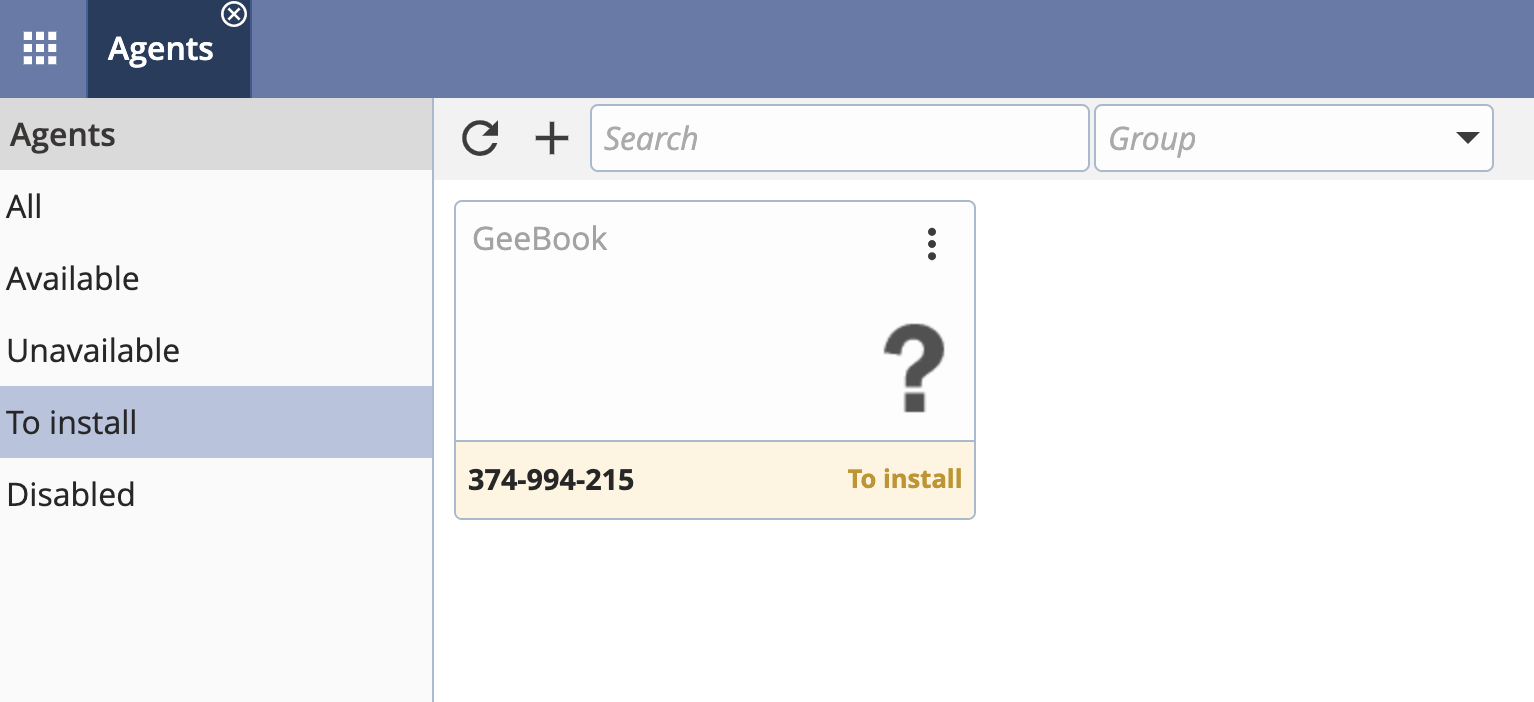Click the Group dropdown arrow

1466,138
